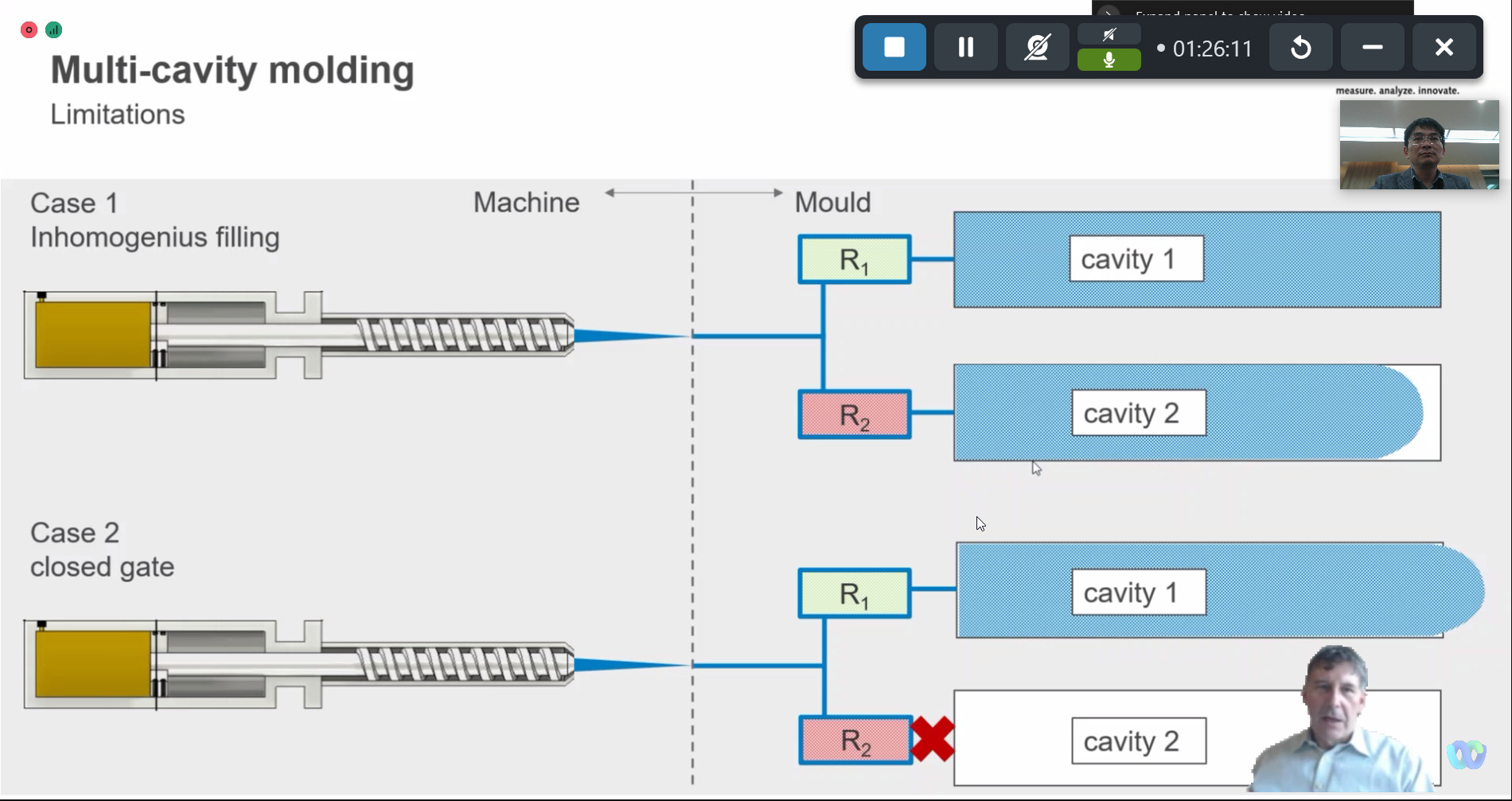
Task: Toggle the crossed-out webcam button
Action: pos(1037,48)
